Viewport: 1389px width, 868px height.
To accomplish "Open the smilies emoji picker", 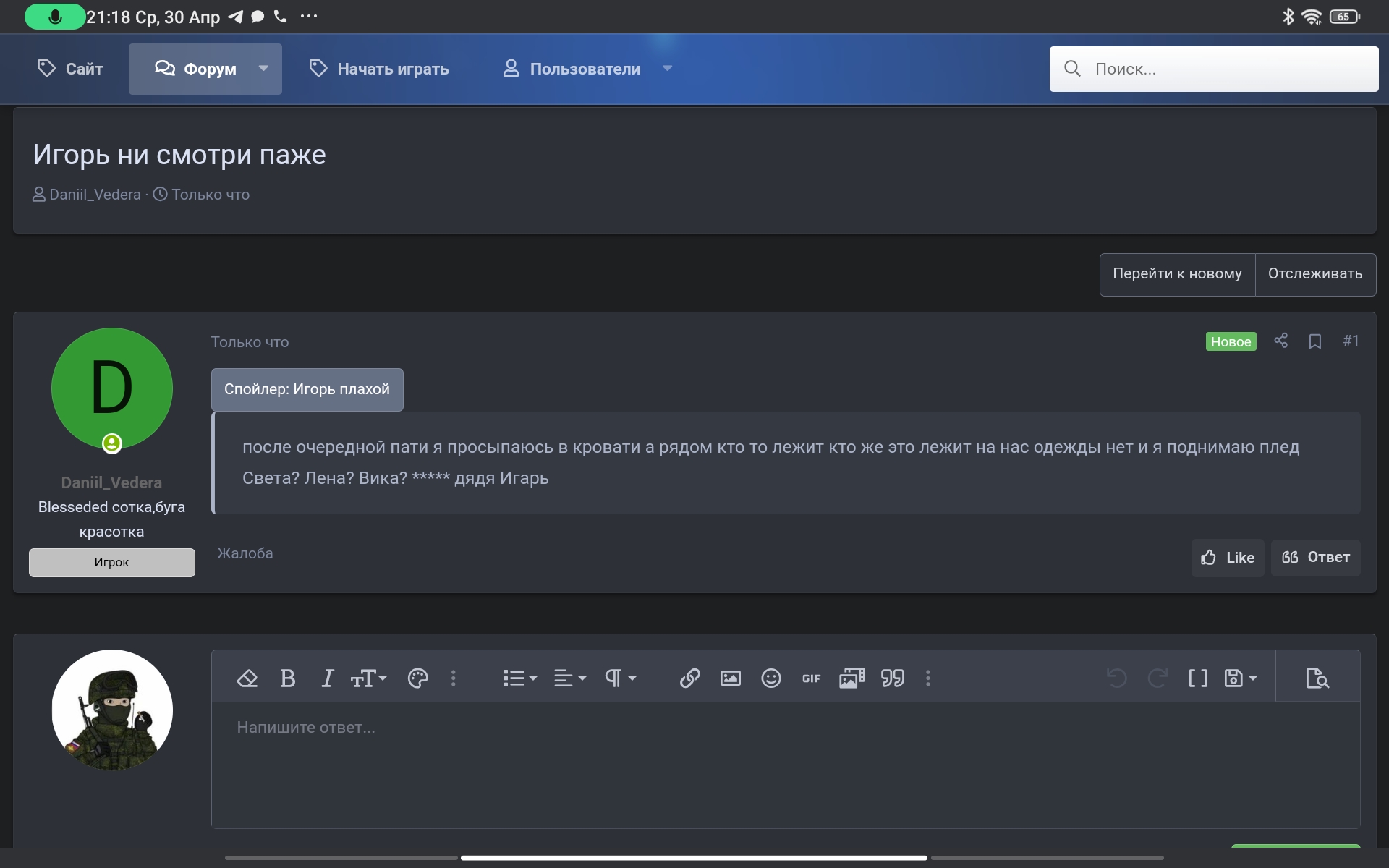I will (x=771, y=678).
